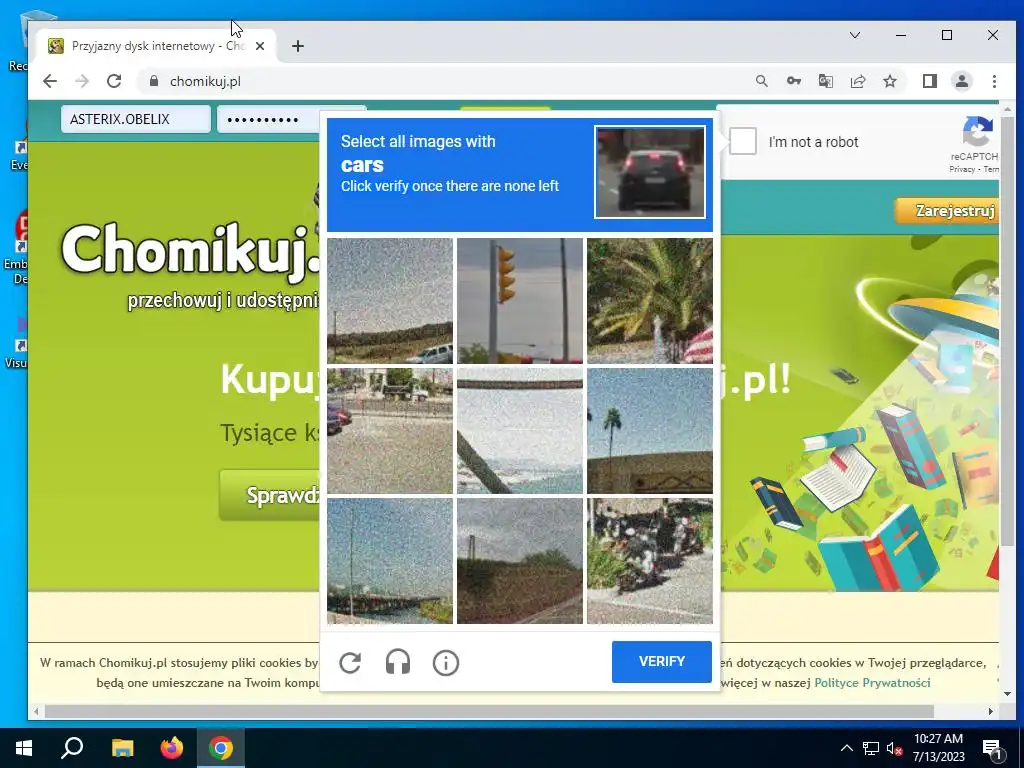Viewport: 1024px width, 768px height.
Task: Expand the tab search chevron
Action: pyautogui.click(x=854, y=35)
